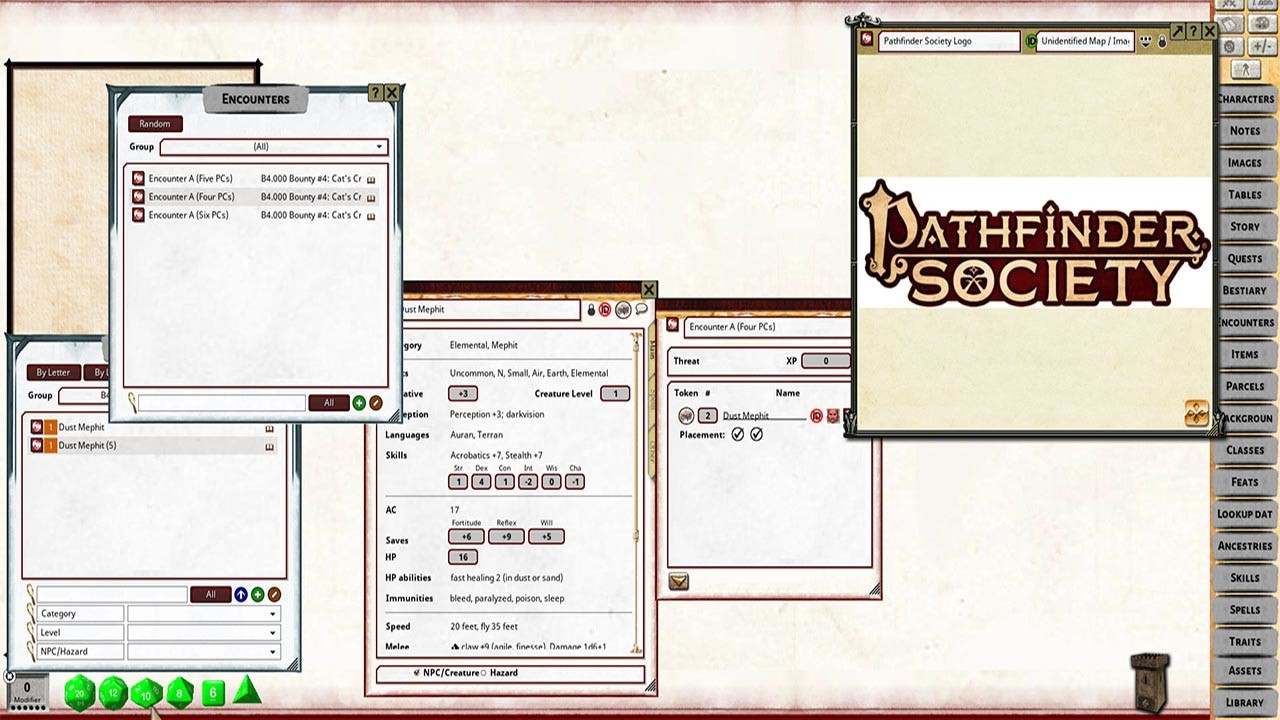Toggle the second Placement checkmark
Image resolution: width=1280 pixels, height=720 pixels.
click(757, 434)
